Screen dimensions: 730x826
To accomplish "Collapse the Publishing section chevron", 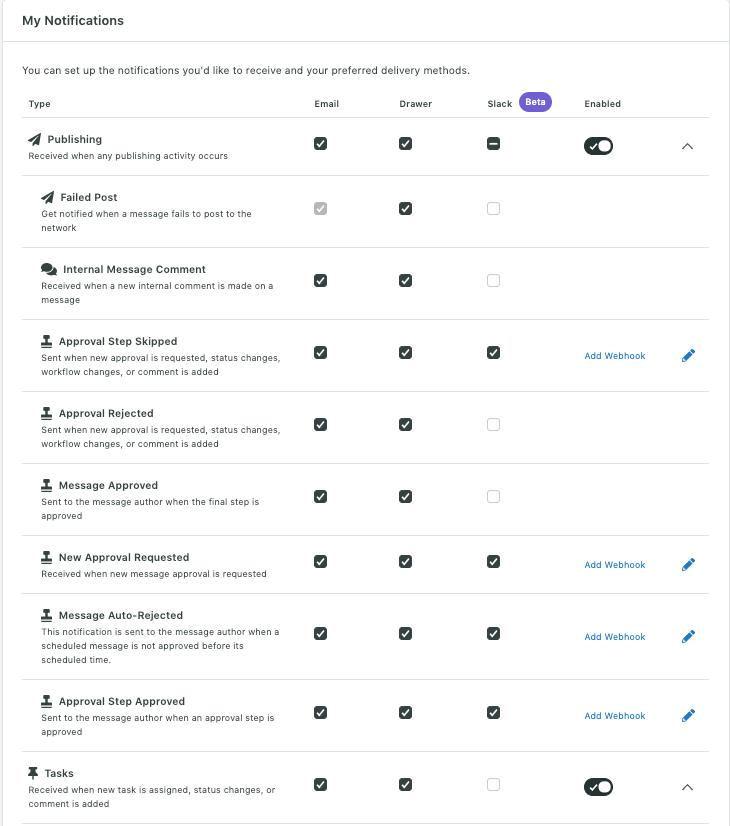I will click(687, 146).
